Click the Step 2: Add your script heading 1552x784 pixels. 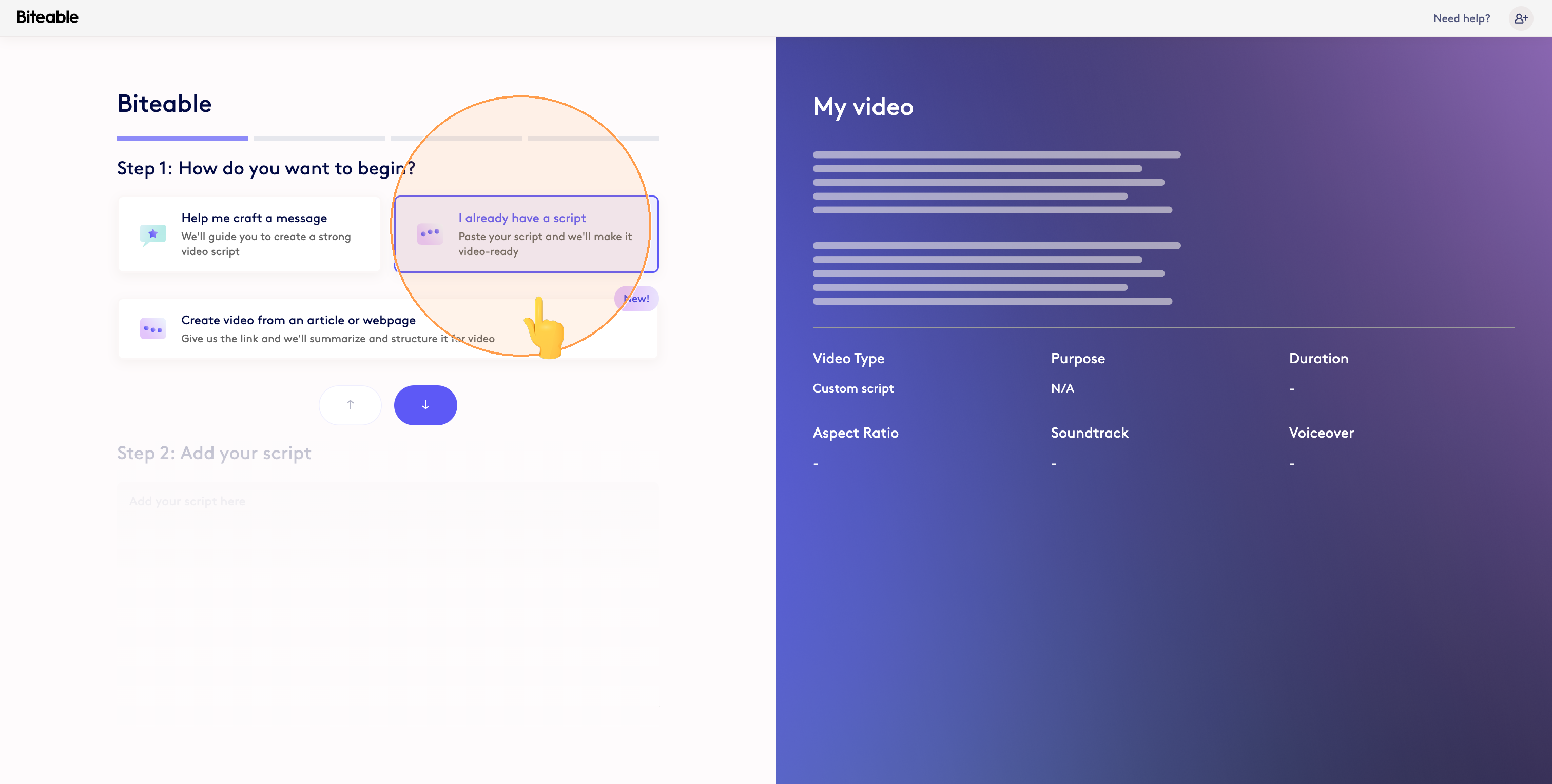click(x=214, y=453)
